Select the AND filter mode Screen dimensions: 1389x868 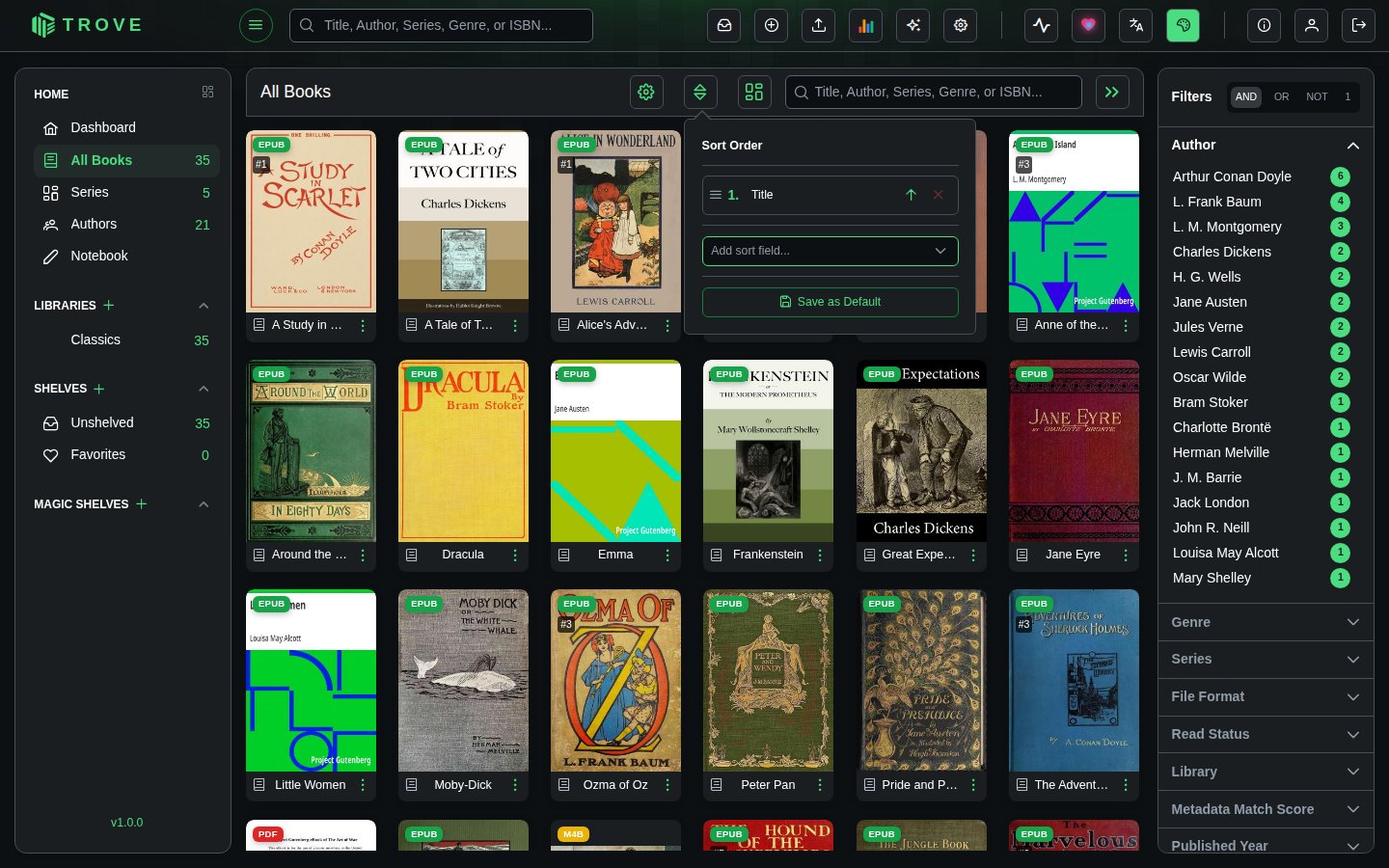point(1246,96)
